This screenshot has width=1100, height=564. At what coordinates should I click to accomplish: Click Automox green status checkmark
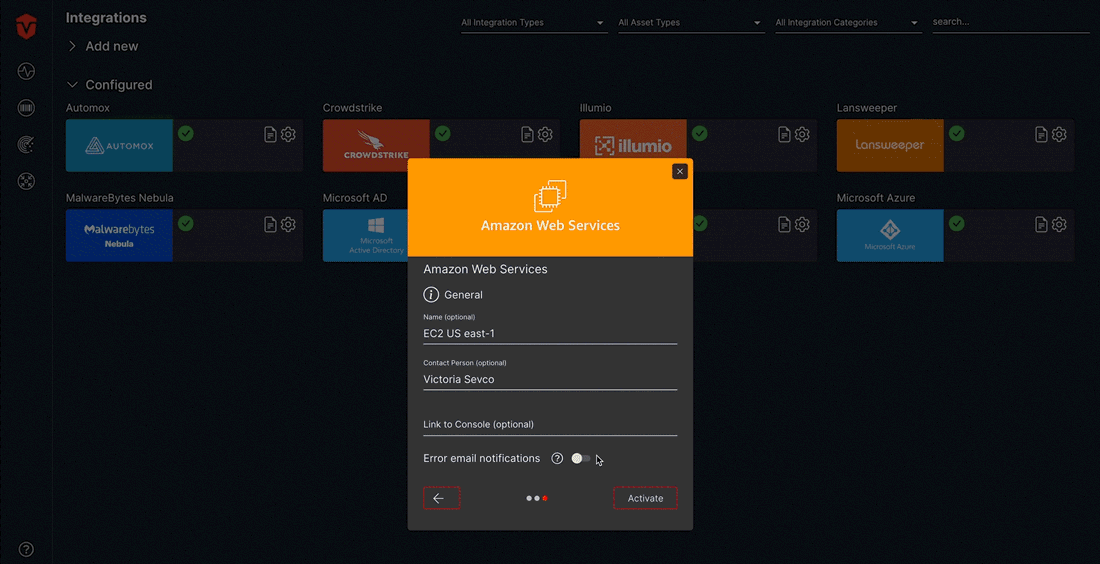[x=186, y=133]
